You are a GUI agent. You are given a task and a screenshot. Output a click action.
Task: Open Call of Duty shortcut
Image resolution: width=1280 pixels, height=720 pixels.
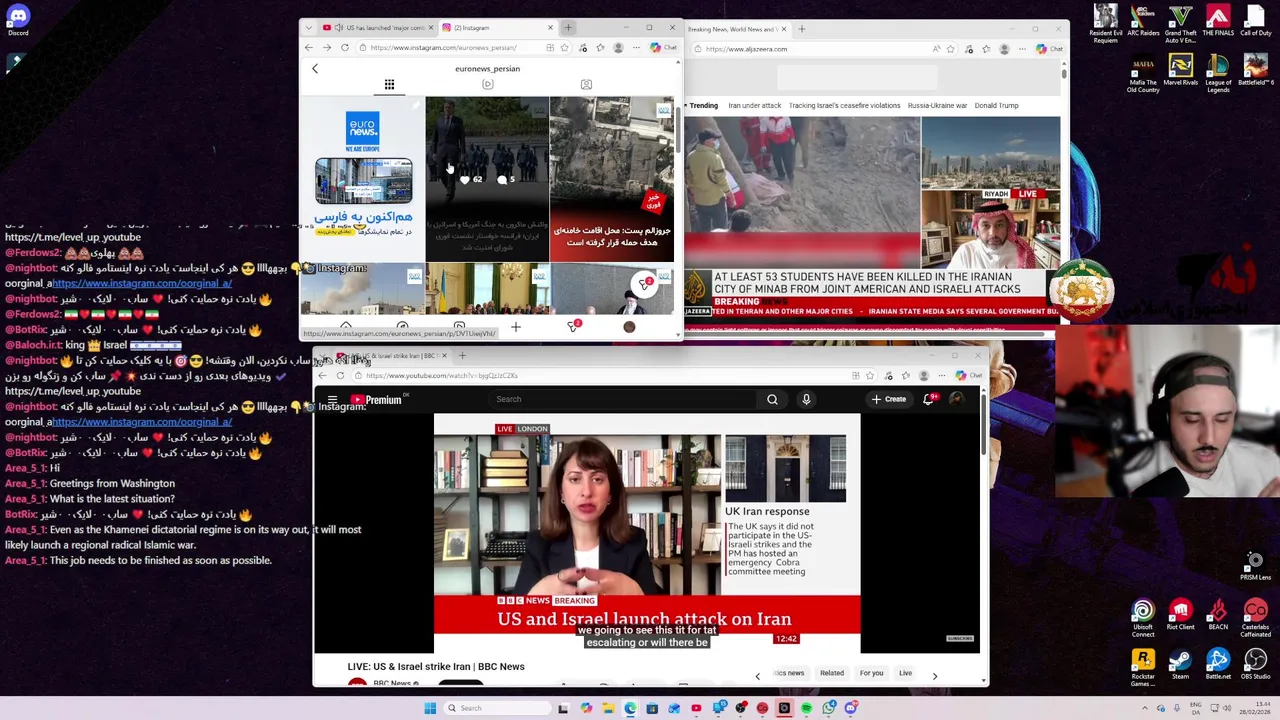pos(1255,21)
